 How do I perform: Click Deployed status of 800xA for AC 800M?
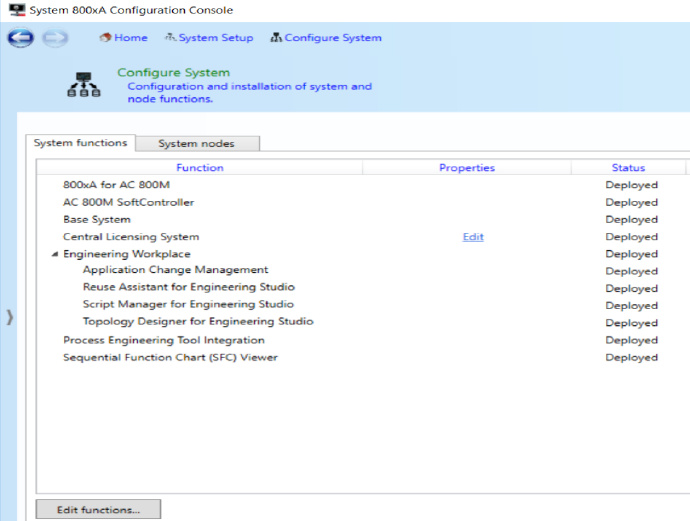631,185
